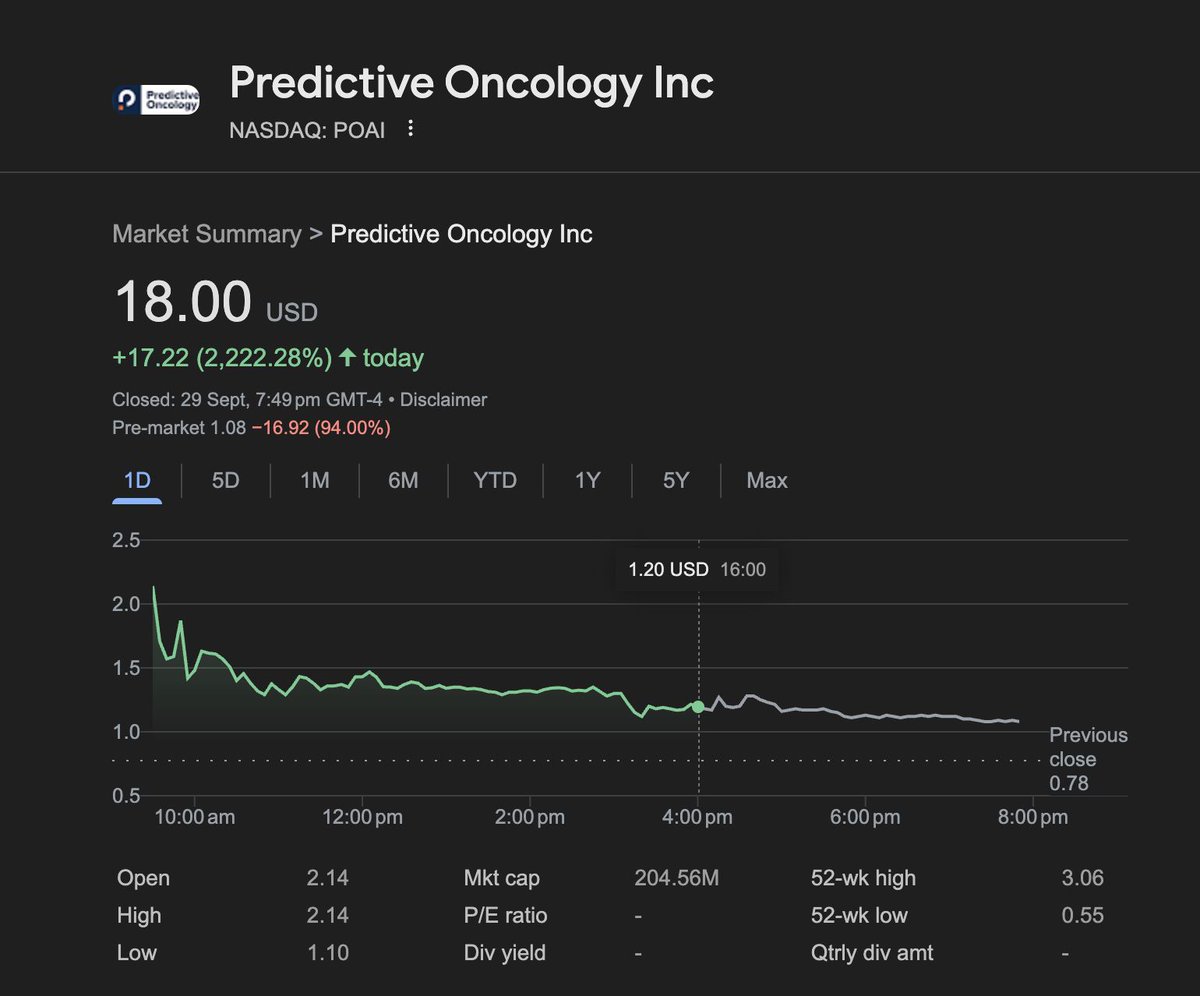Click the Div yield label
This screenshot has width=1200, height=996.
[505, 952]
